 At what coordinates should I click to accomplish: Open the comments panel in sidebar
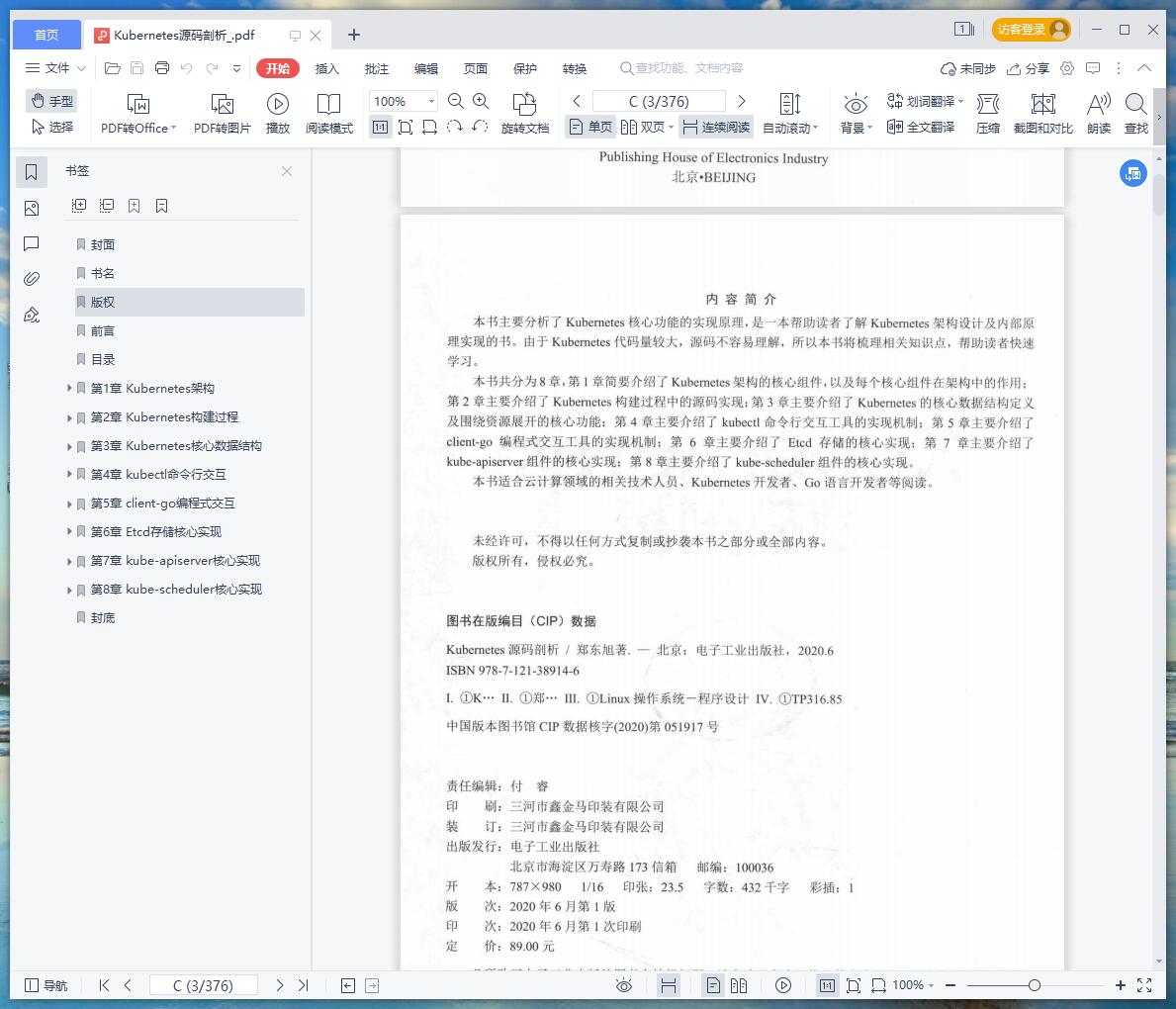pos(32,243)
